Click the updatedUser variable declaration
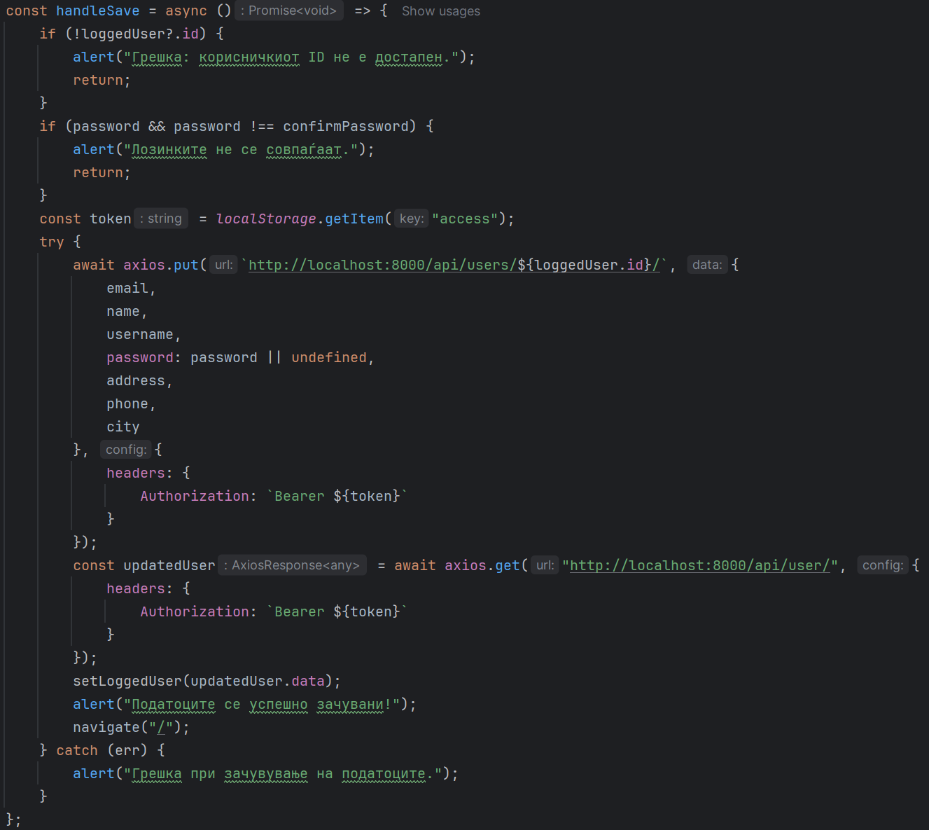929x830 pixels. (x=169, y=565)
